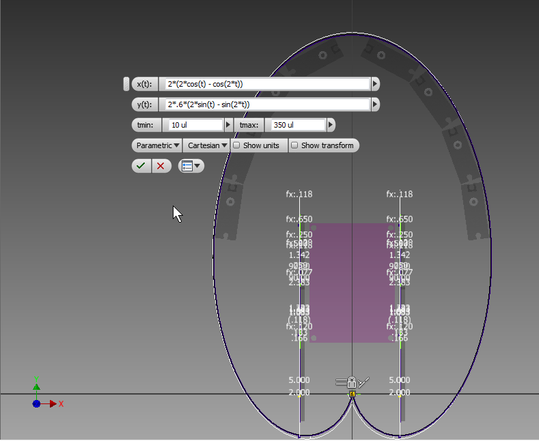This screenshot has height=441, width=539.
Task: Click the y(t) flyout arrow
Action: tap(375, 104)
